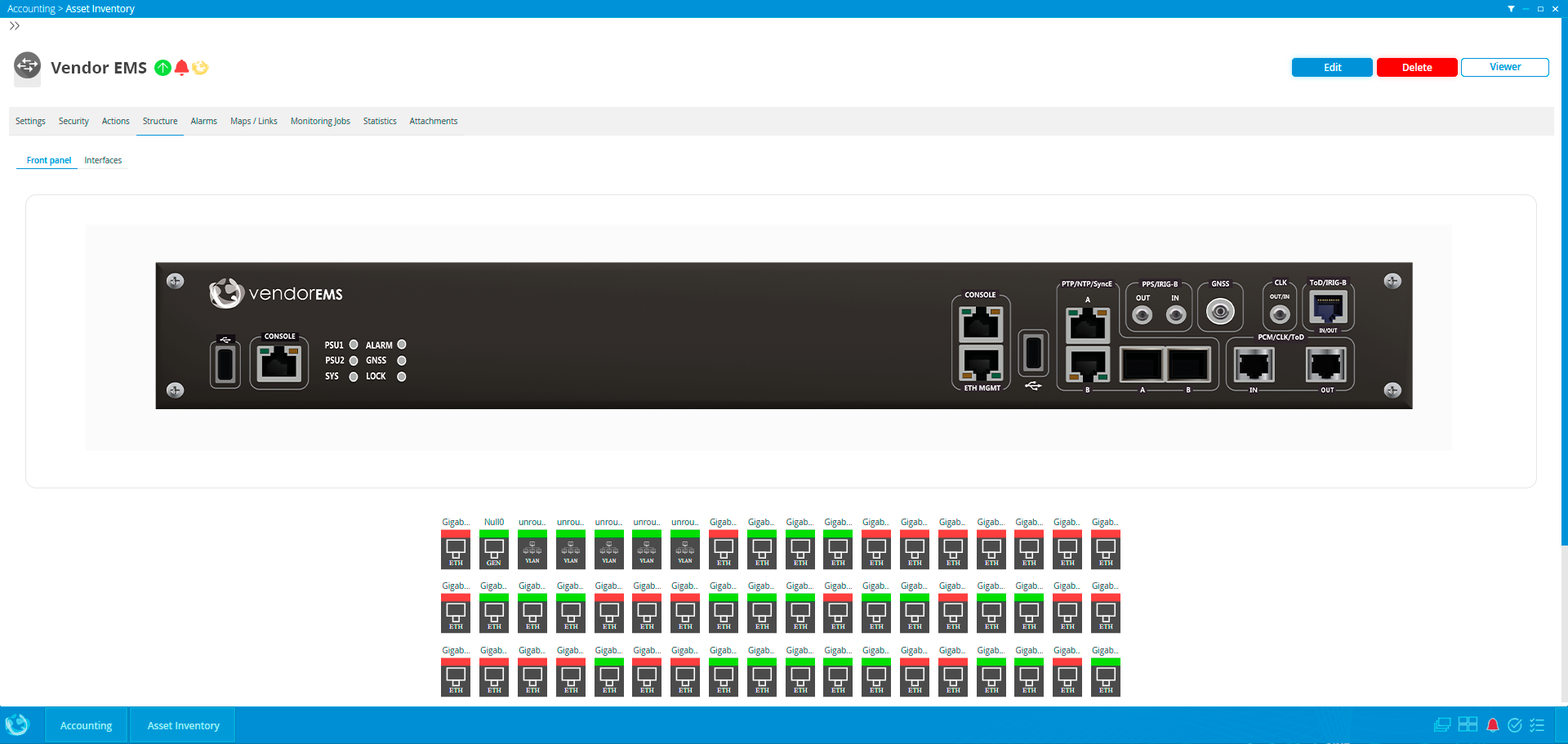Go to the Alarms tab
This screenshot has width=1568, height=744.
click(203, 121)
